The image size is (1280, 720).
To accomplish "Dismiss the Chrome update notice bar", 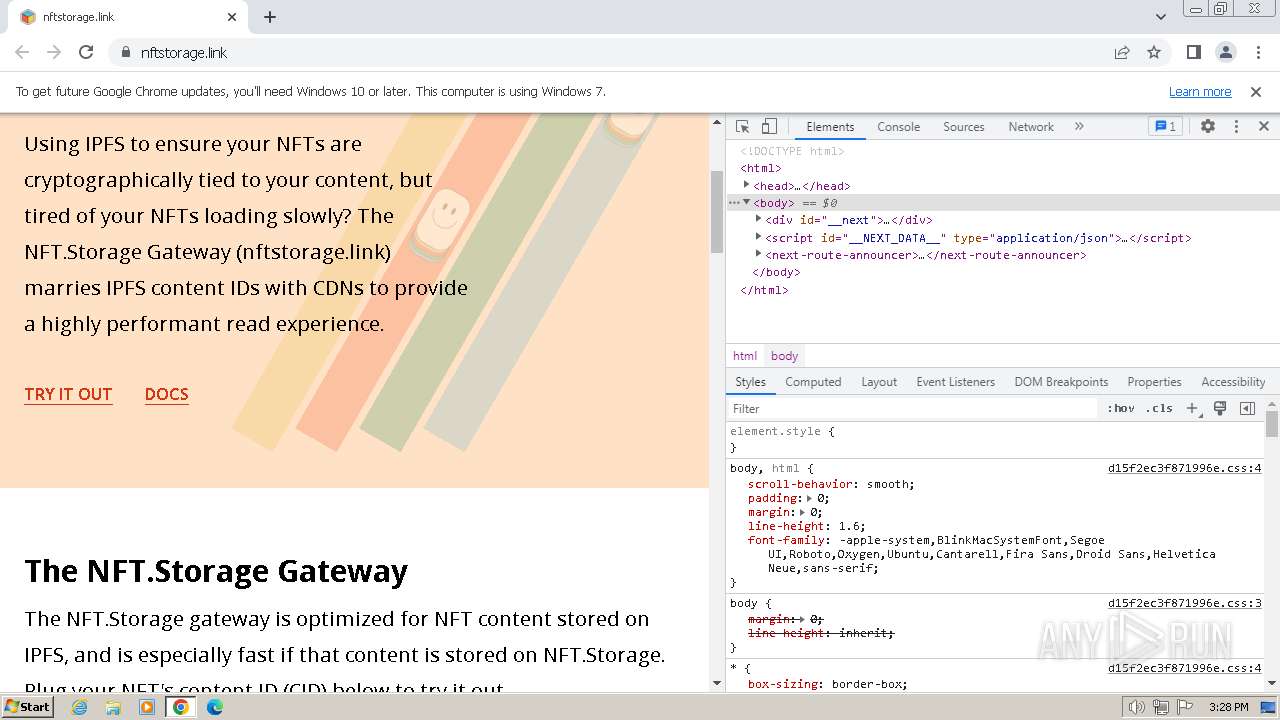I will 1256,91.
